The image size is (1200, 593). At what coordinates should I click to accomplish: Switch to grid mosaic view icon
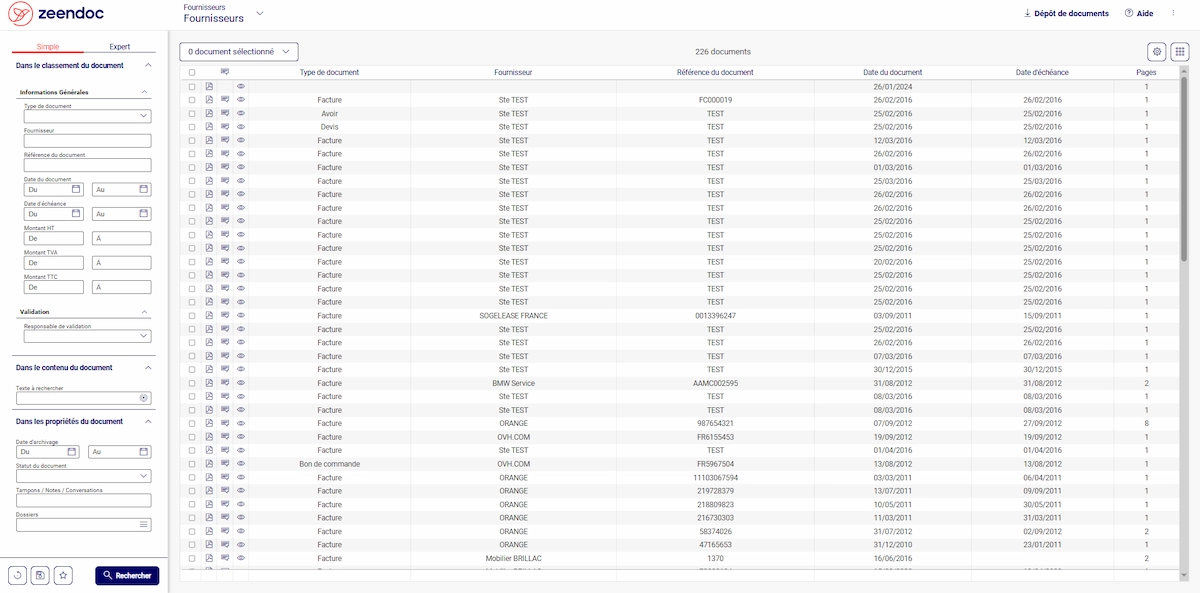(x=1179, y=51)
